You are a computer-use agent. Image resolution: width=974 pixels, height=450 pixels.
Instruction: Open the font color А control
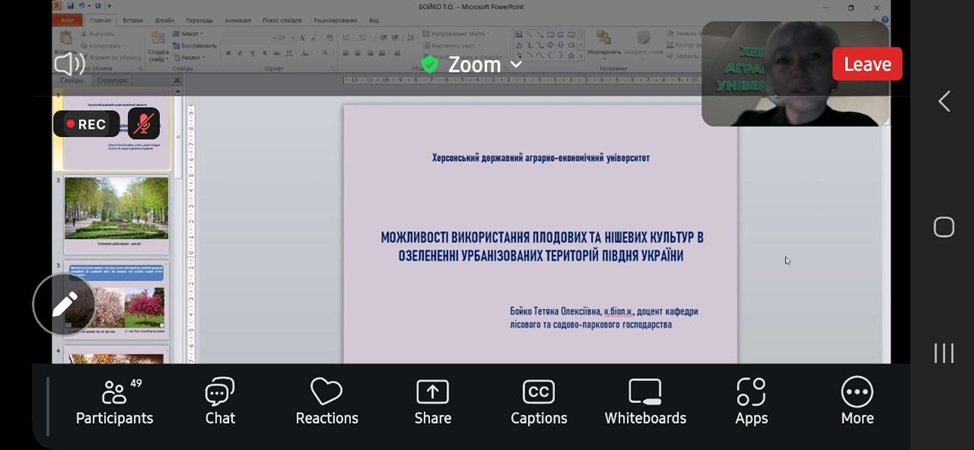pos(325,53)
